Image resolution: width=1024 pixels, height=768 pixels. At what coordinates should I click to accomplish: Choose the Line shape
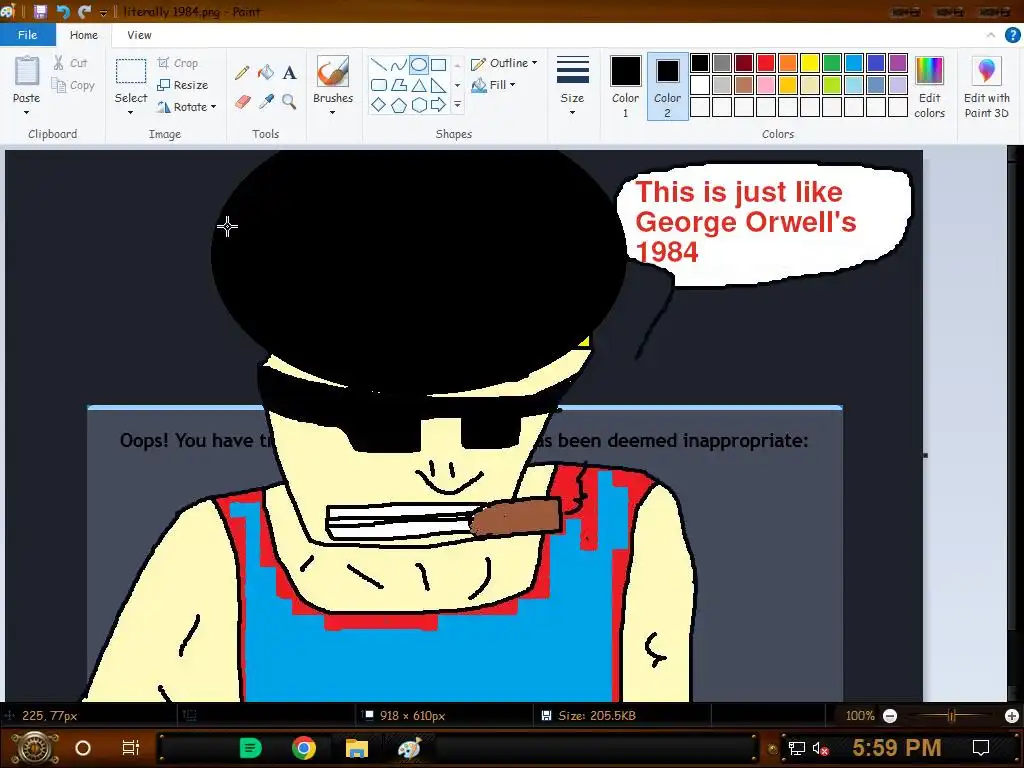(x=378, y=65)
